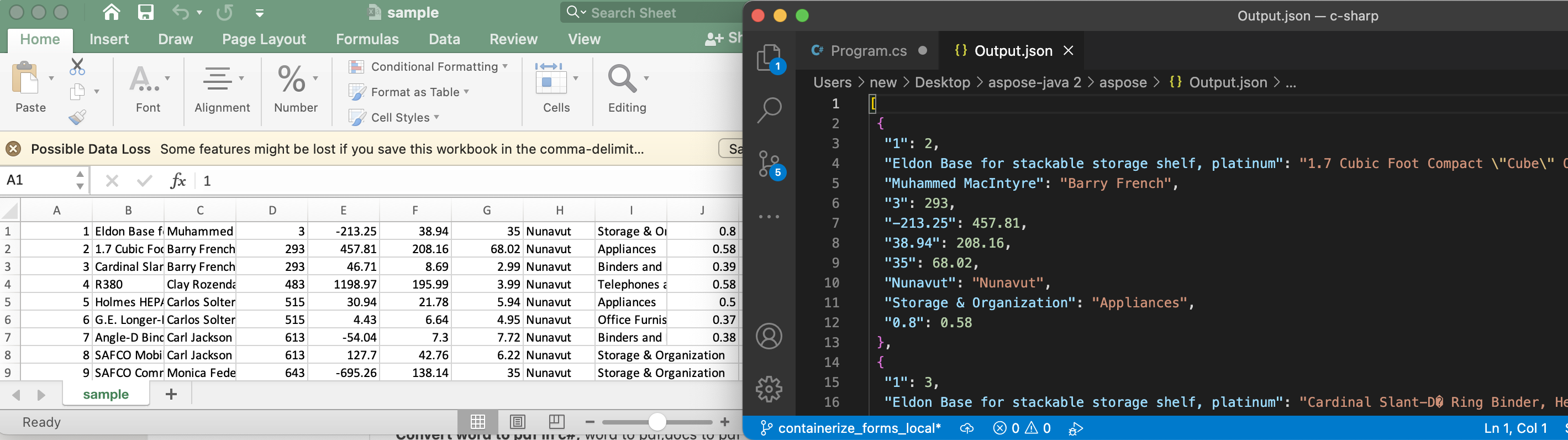1568x440 pixels.
Task: Switch to the Program.cs editor tab
Action: point(868,50)
